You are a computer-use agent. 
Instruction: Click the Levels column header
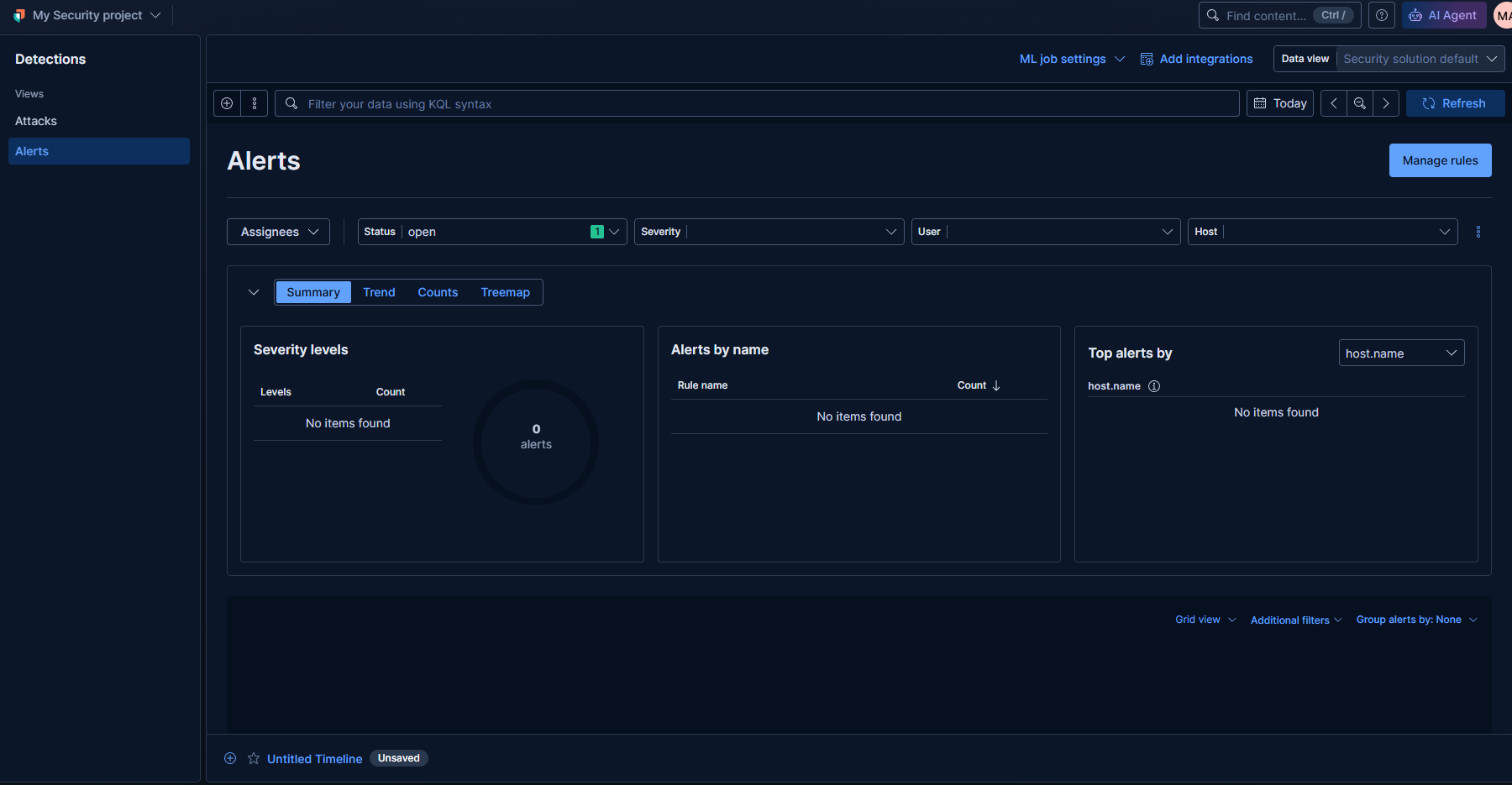pyautogui.click(x=276, y=392)
